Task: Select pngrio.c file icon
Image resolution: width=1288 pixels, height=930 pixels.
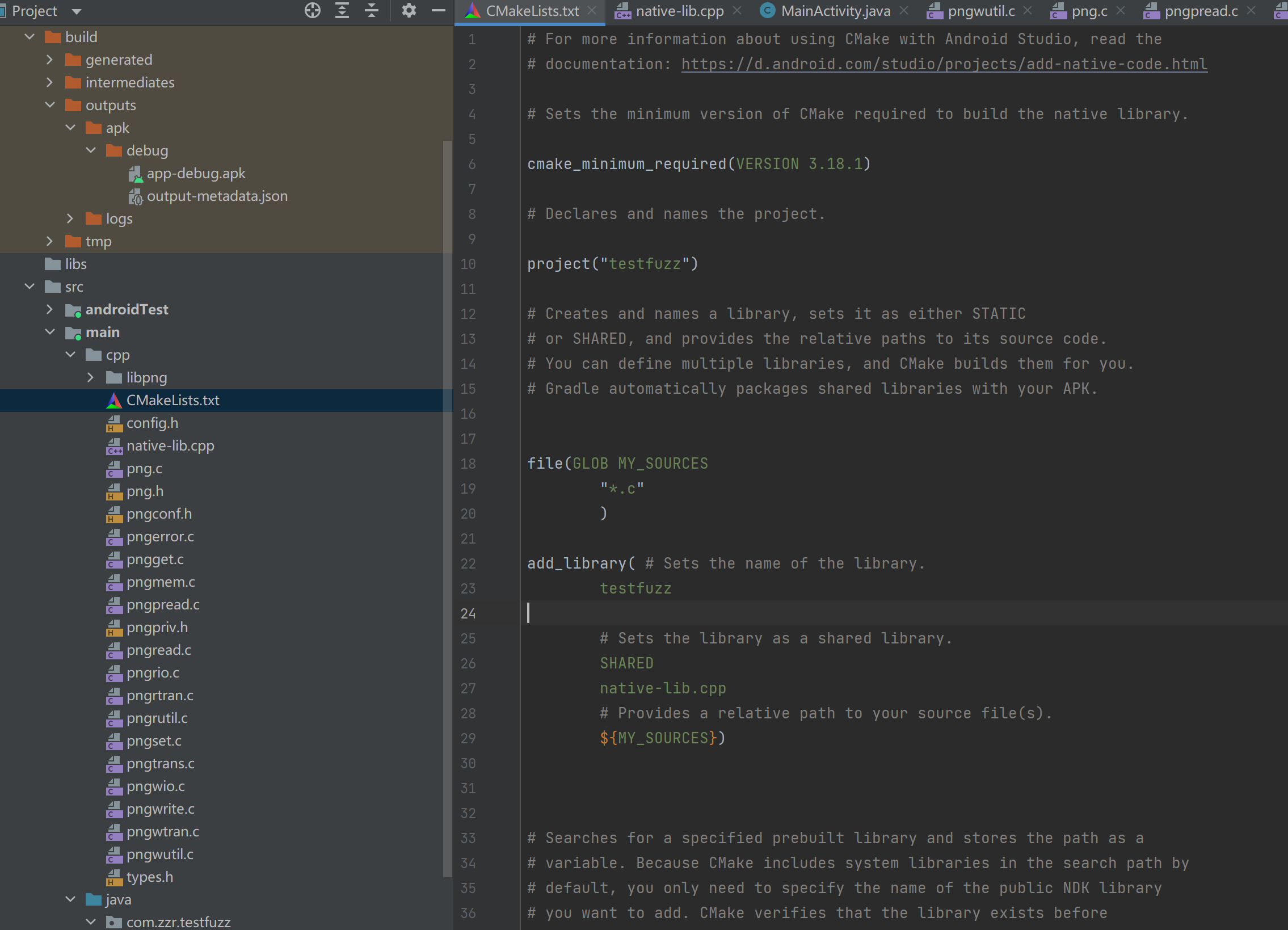Action: [x=114, y=674]
